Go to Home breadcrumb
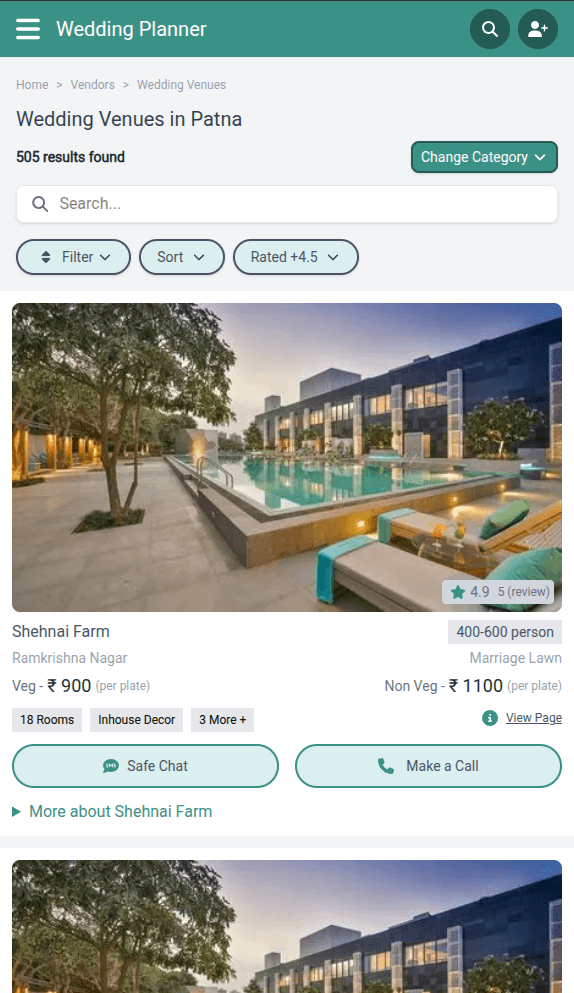 32,85
